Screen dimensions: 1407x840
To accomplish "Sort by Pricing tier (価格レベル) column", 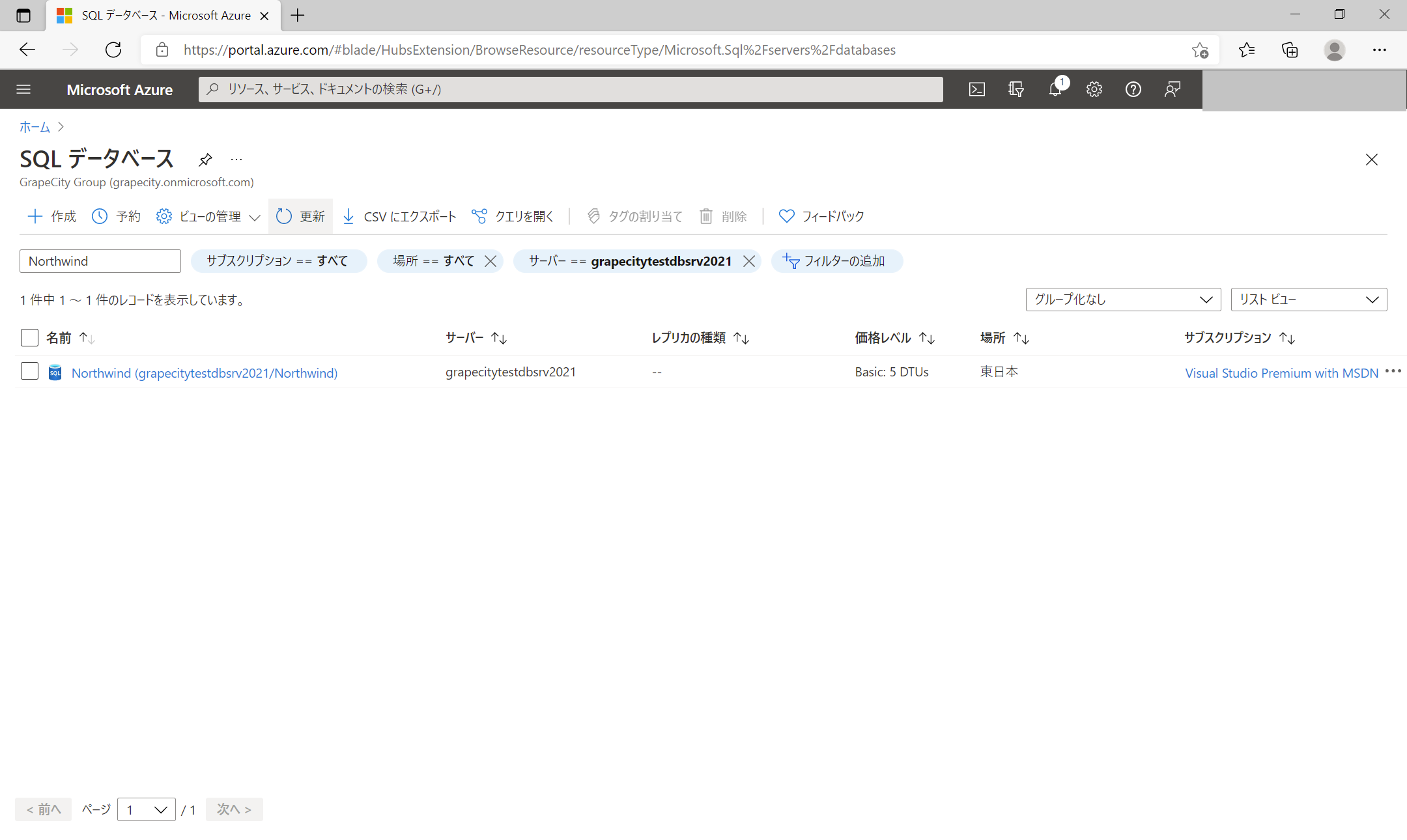I will [x=895, y=338].
